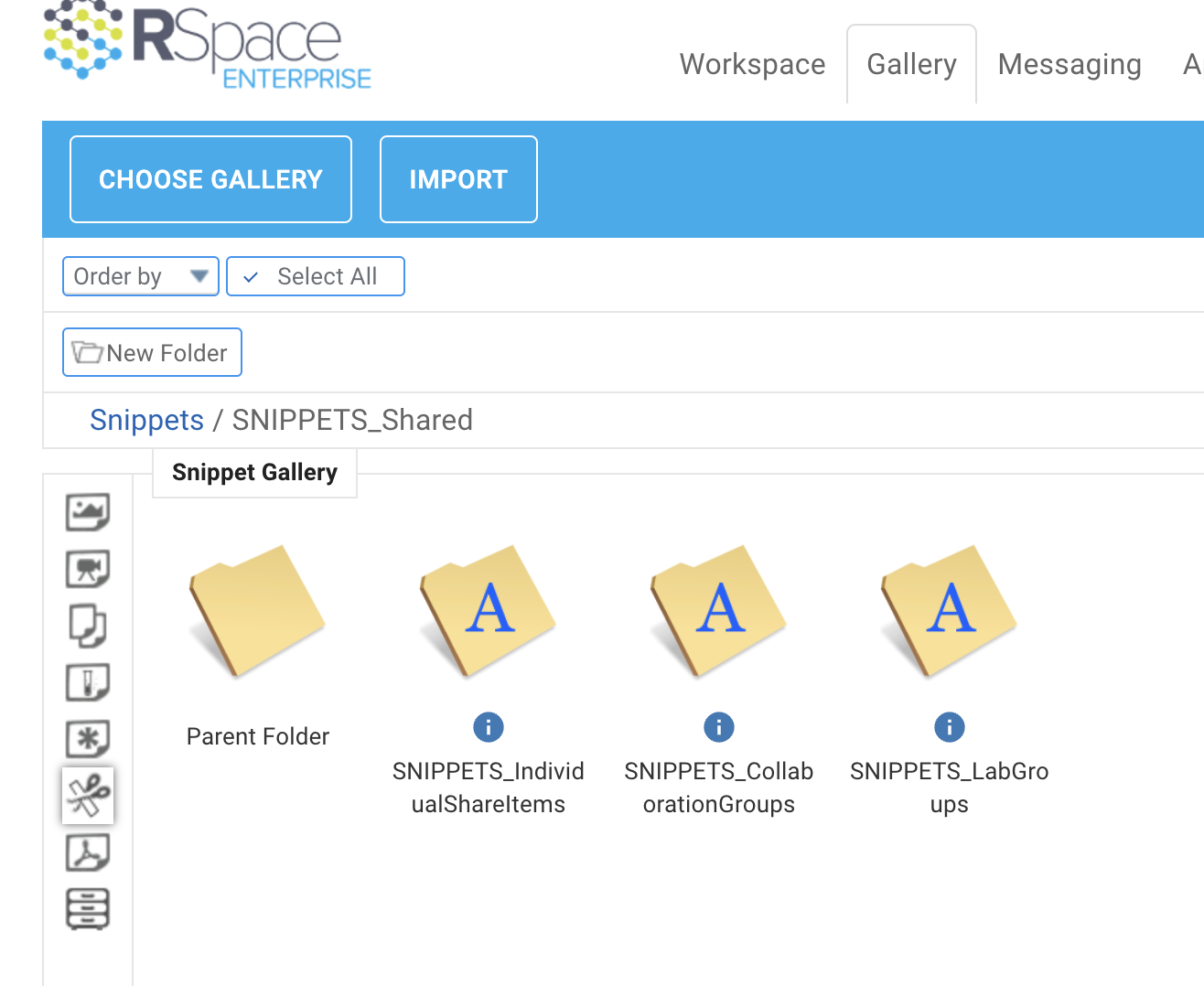The width and height of the screenshot is (1204, 986).
Task: Switch to the Workspace tab
Action: click(753, 64)
